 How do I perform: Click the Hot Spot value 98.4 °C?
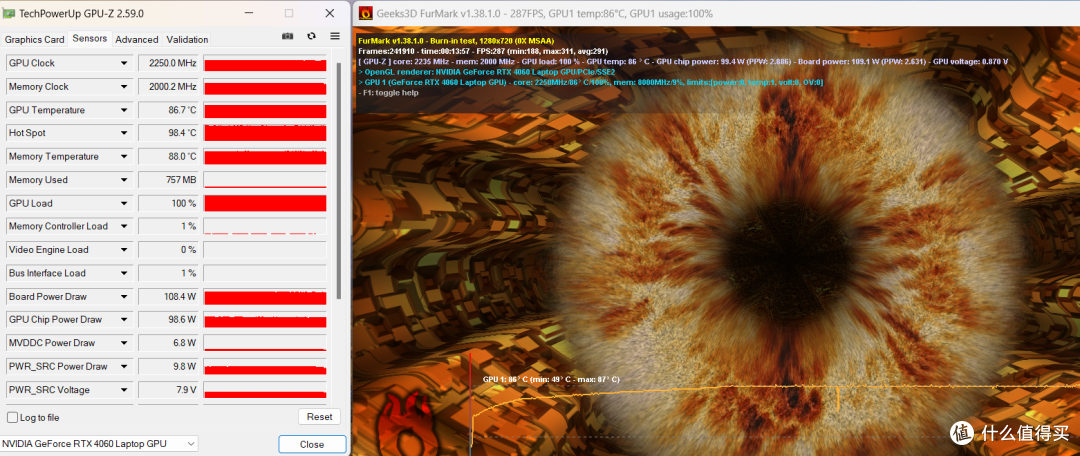coord(168,133)
